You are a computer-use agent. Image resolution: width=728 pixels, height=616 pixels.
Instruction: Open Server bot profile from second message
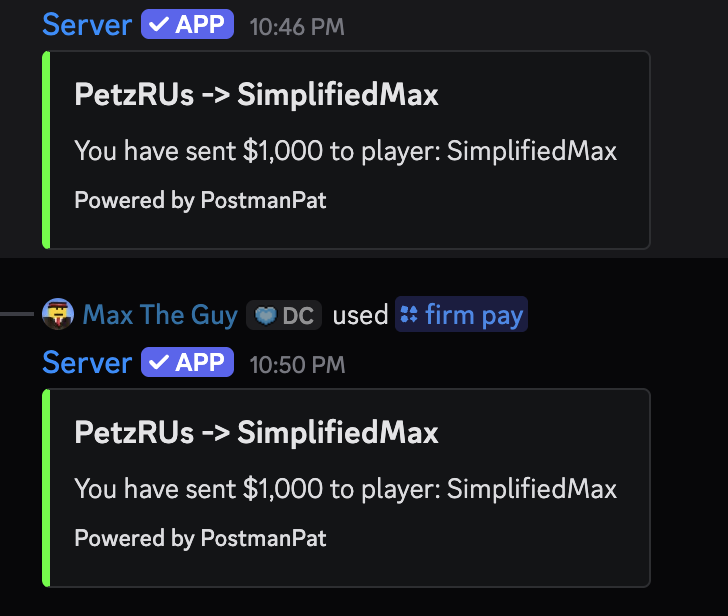coord(87,363)
